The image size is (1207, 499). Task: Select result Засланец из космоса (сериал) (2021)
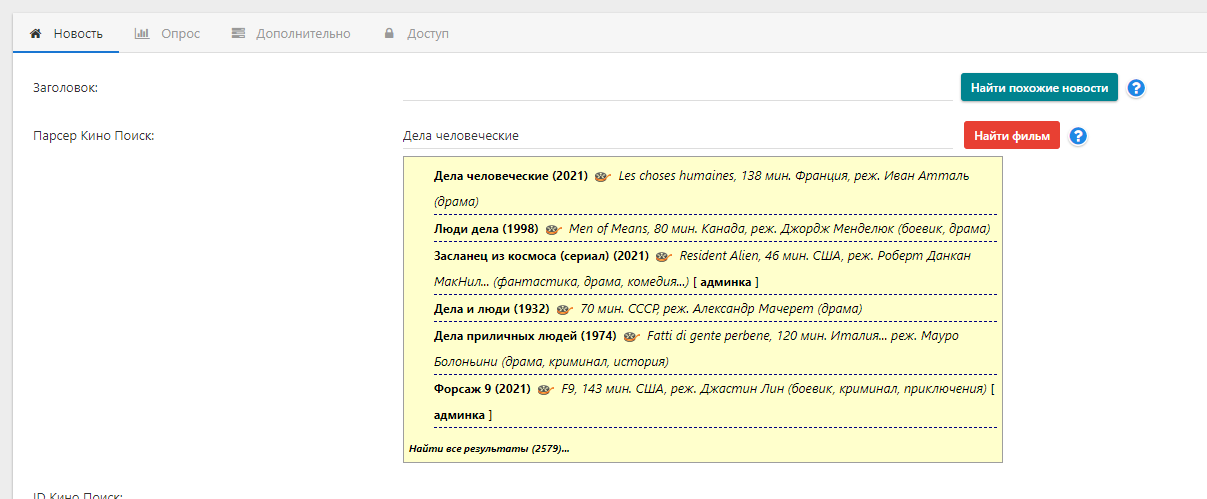pyautogui.click(x=541, y=256)
